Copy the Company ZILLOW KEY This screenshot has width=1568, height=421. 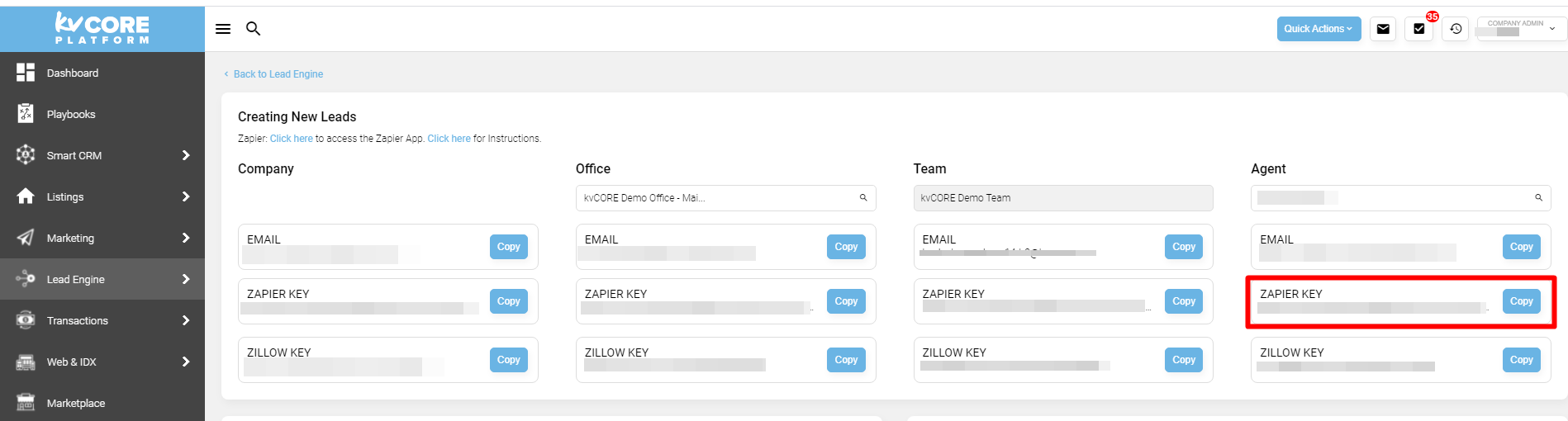[509, 360]
